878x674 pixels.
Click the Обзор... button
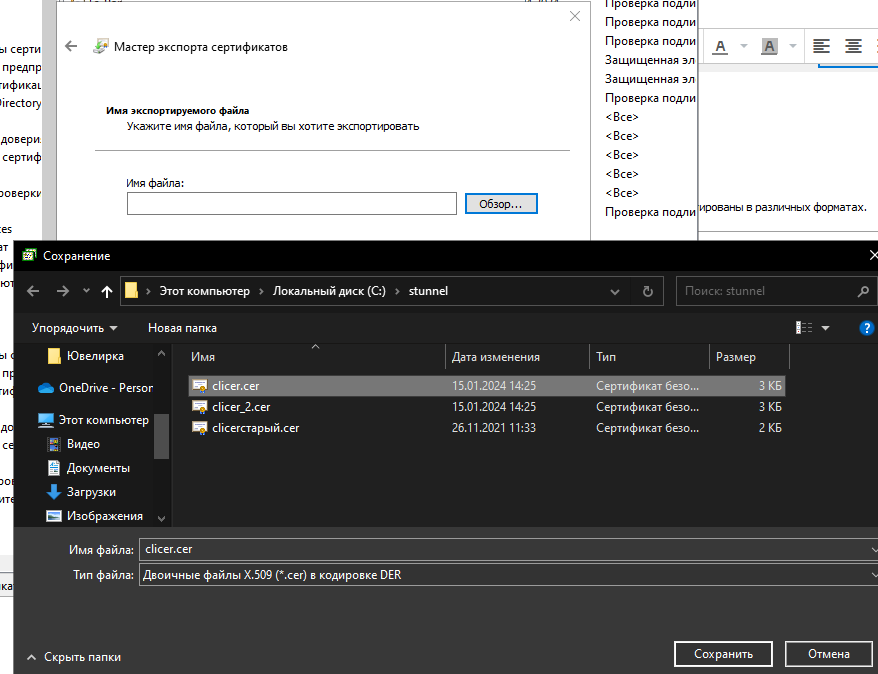pos(501,204)
